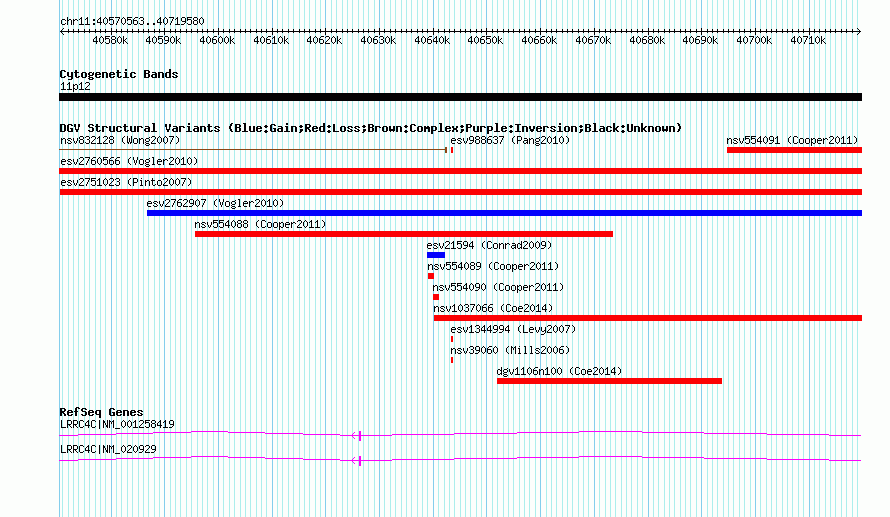
Task: Click the 40700k ruler tick label
Action: pyautogui.click(x=754, y=40)
